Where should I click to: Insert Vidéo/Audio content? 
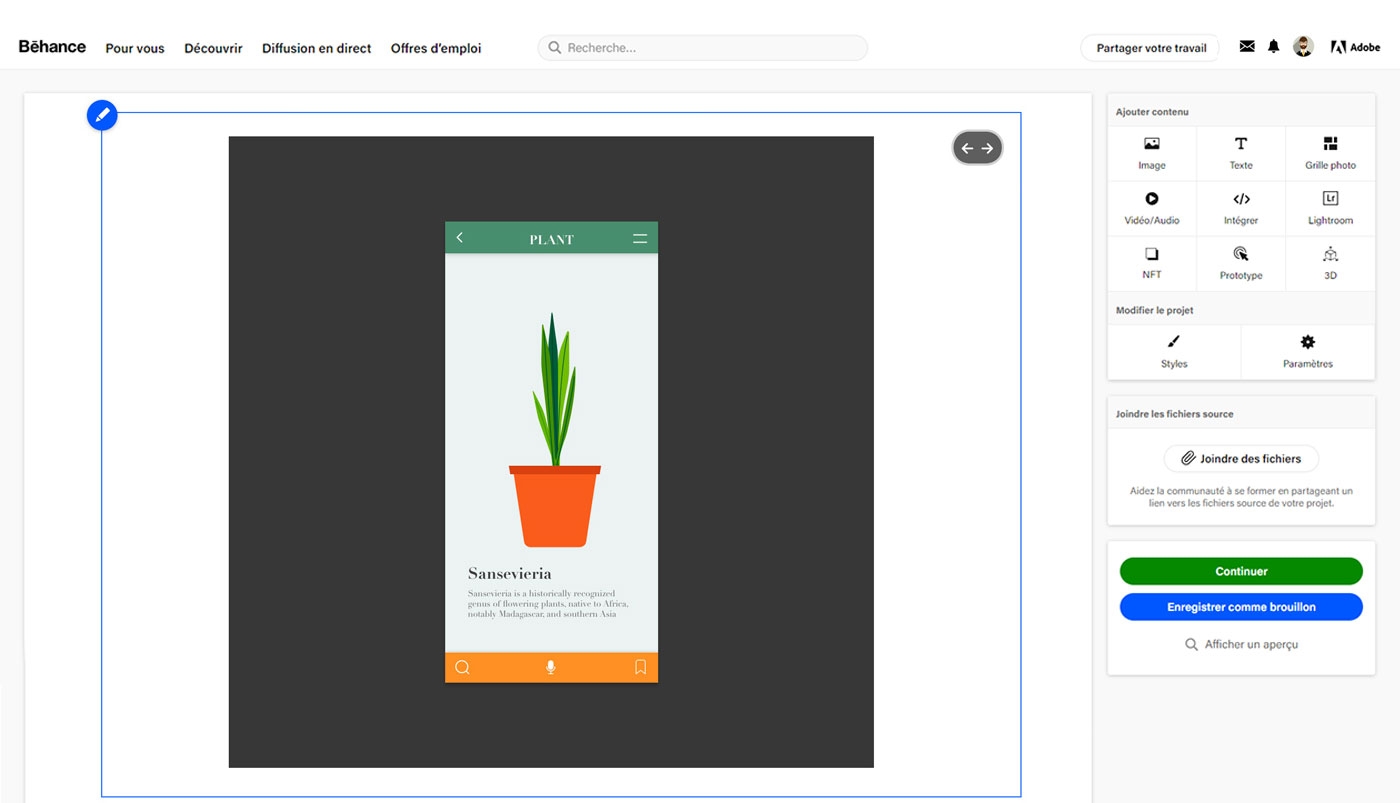pos(1150,207)
